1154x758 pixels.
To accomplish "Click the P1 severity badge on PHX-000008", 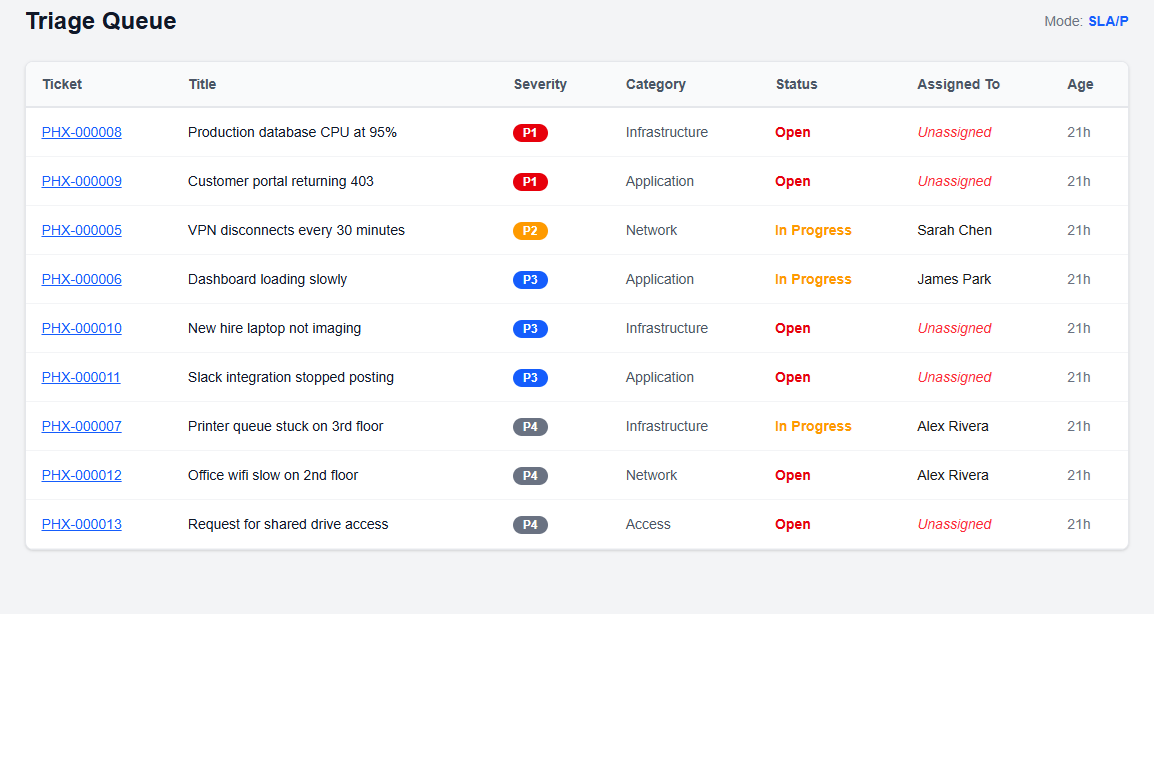I will [530, 132].
